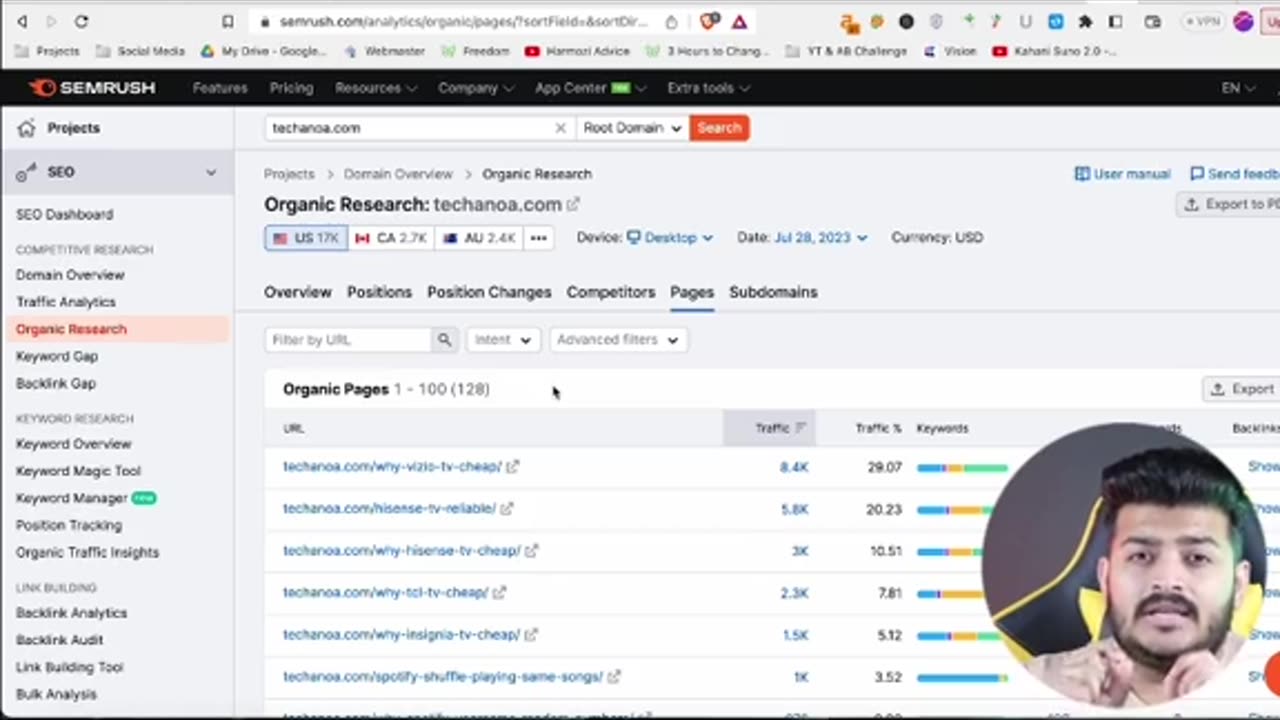Viewport: 1280px width, 720px height.
Task: Click the SEO key icon in sidebar
Action: point(26,172)
